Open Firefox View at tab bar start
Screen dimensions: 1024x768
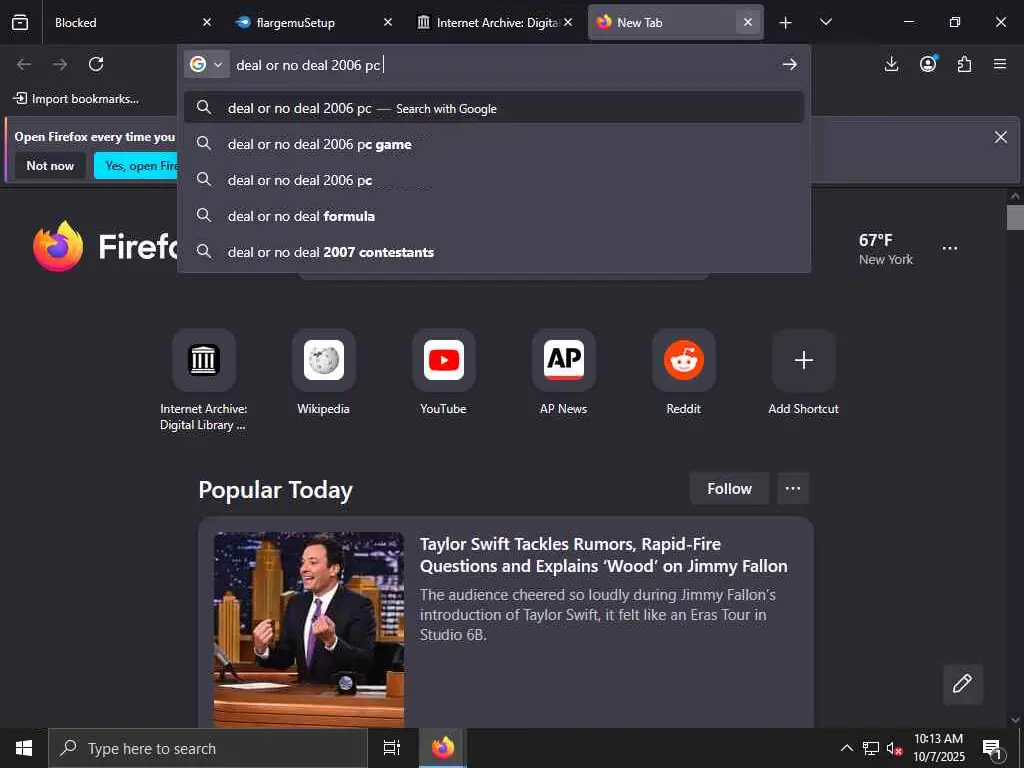20,22
